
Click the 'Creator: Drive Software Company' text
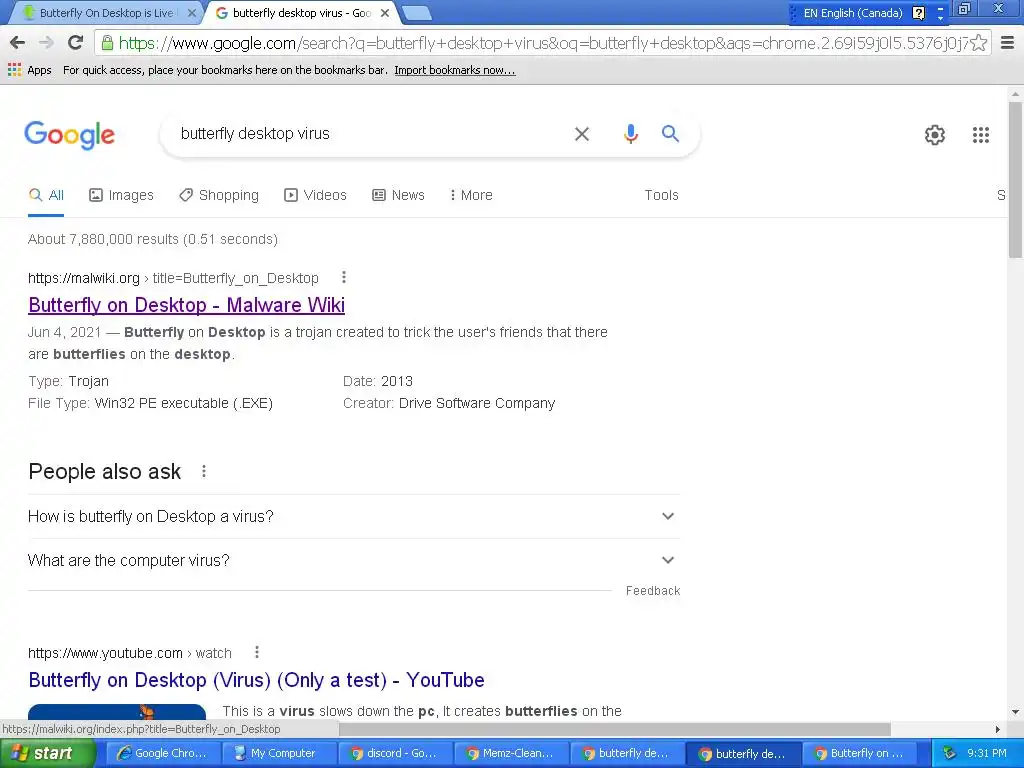(x=449, y=403)
